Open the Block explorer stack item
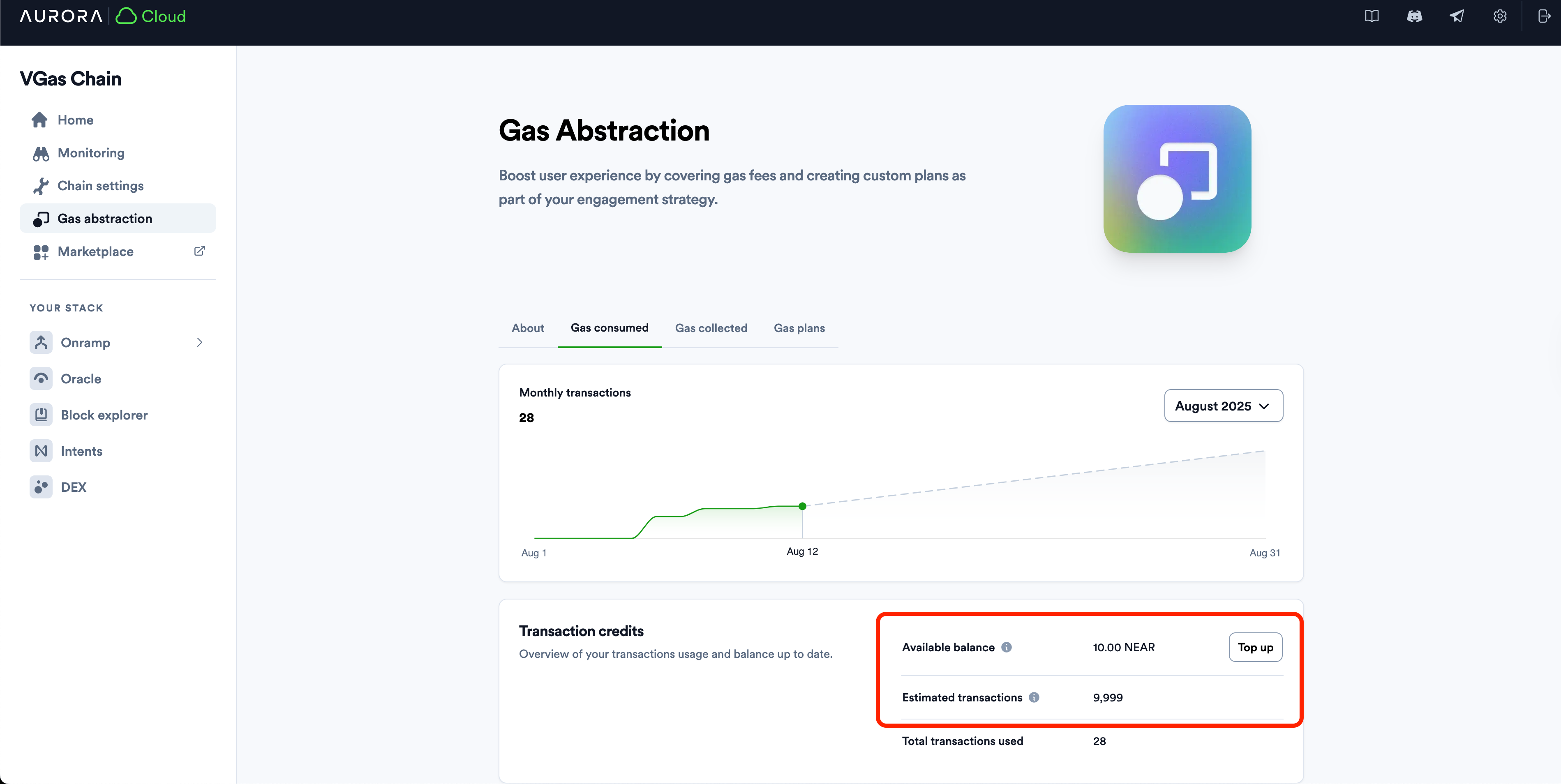 104,415
